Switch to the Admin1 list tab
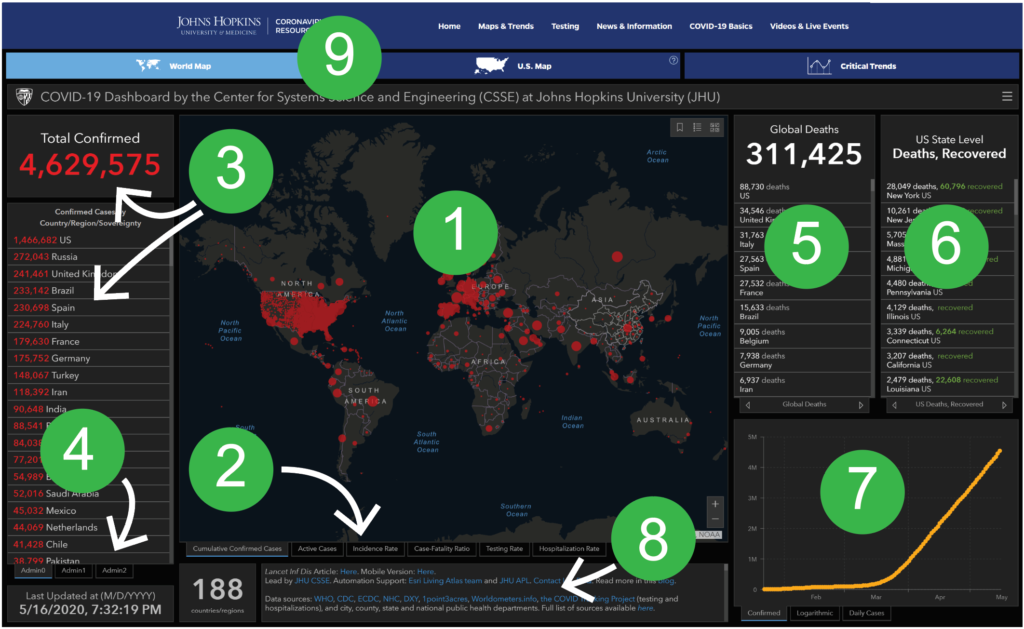1024x629 pixels. click(x=74, y=570)
